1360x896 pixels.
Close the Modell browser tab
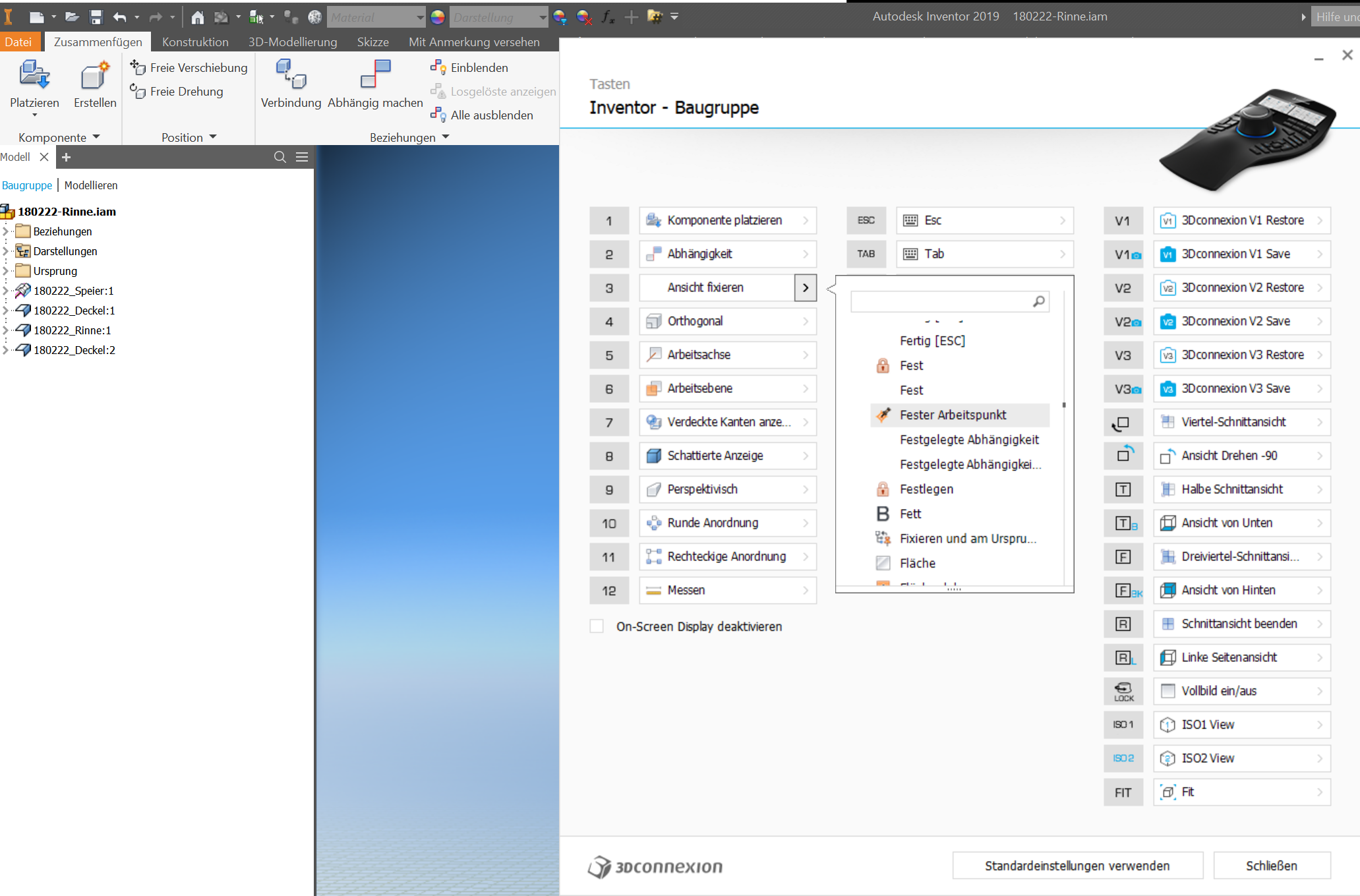44,157
